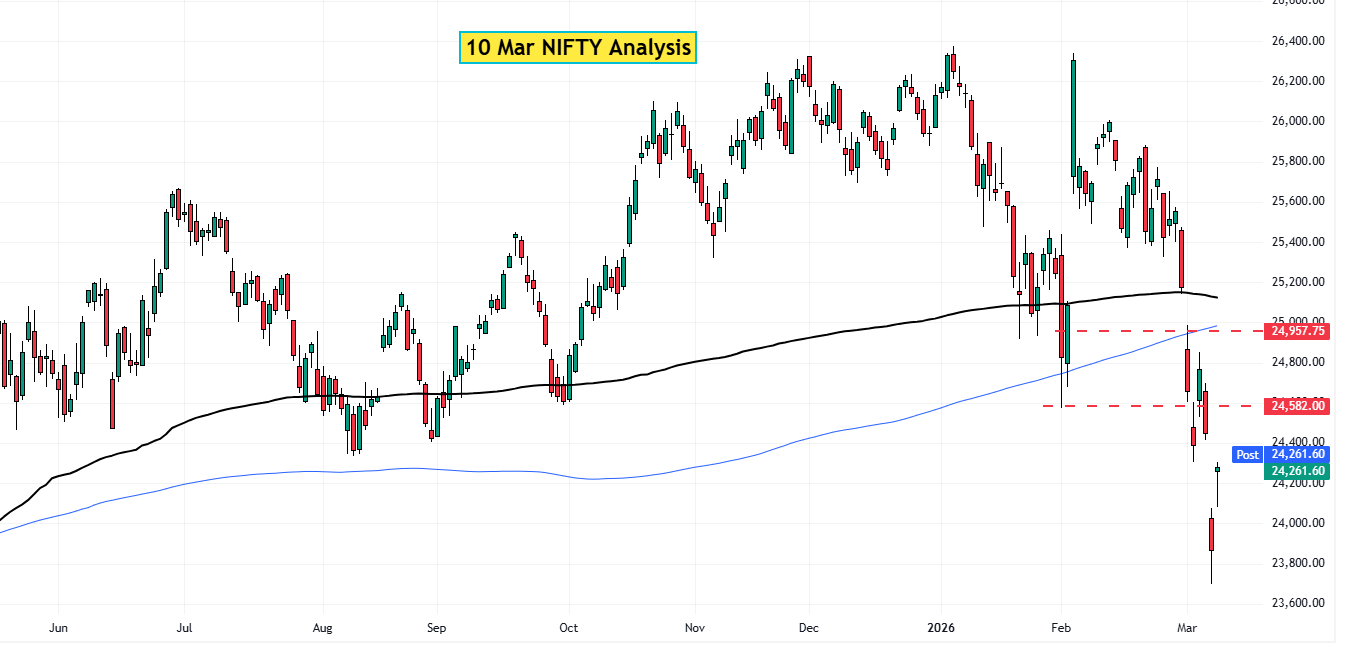This screenshot has height=647, width=1345.
Task: Click the '2026' label on the time axis
Action: pyautogui.click(x=940, y=628)
